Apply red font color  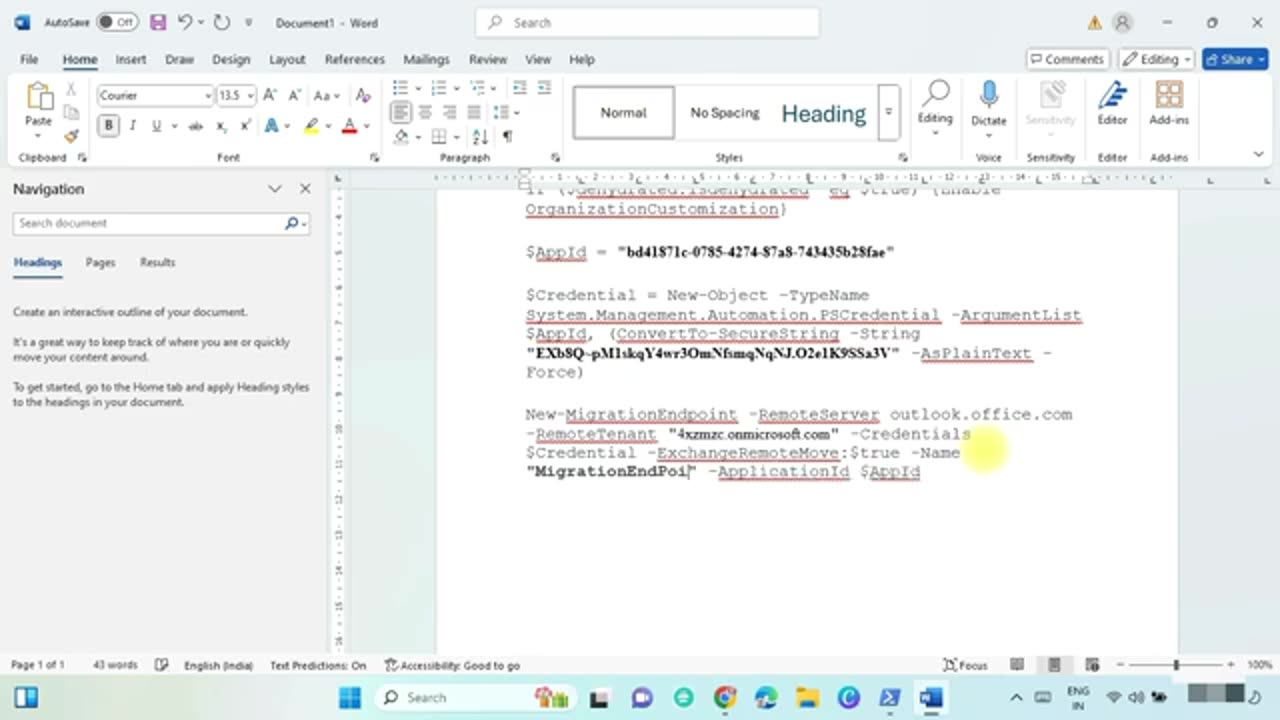[x=349, y=126]
